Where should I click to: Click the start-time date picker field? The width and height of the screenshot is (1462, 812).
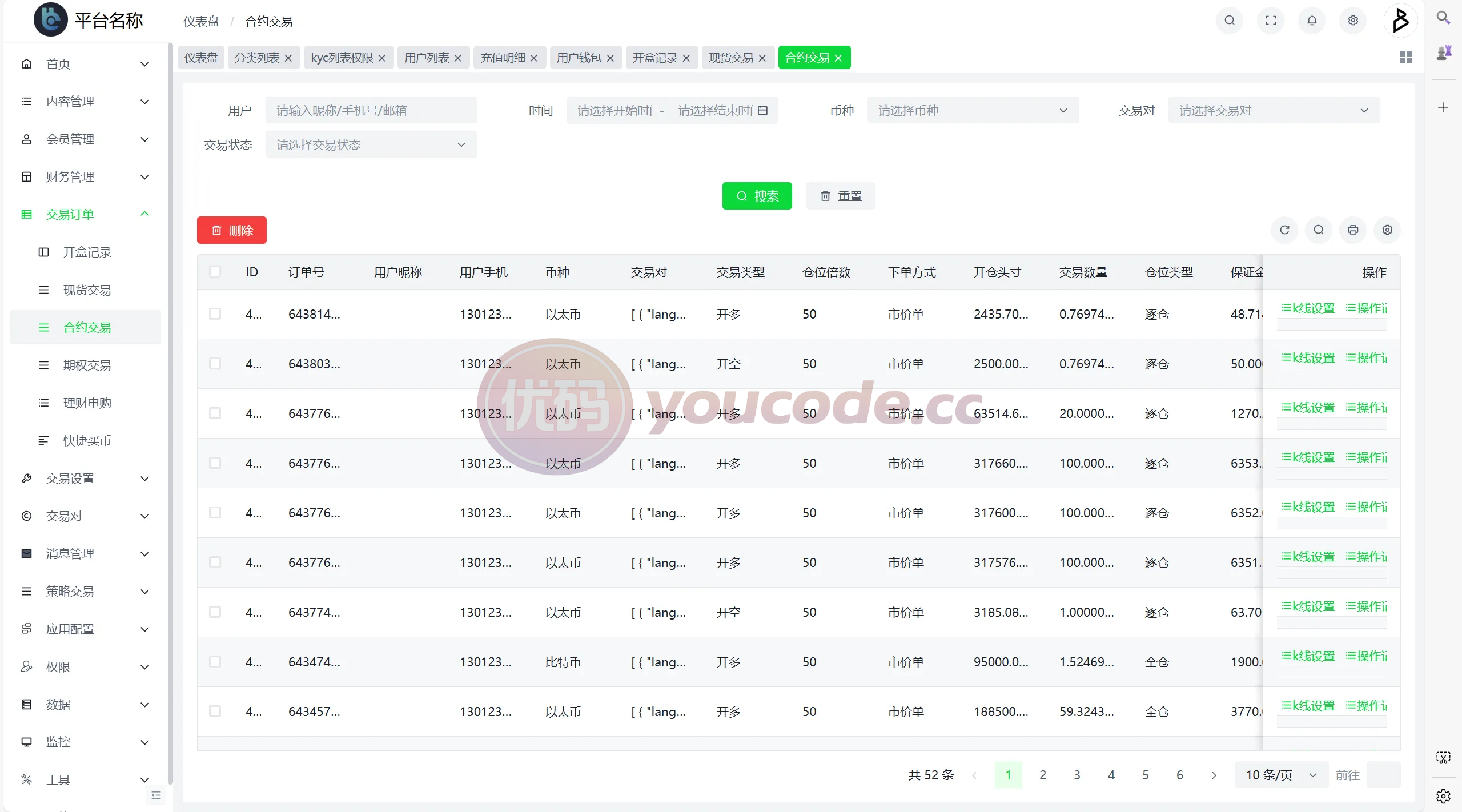[x=615, y=110]
